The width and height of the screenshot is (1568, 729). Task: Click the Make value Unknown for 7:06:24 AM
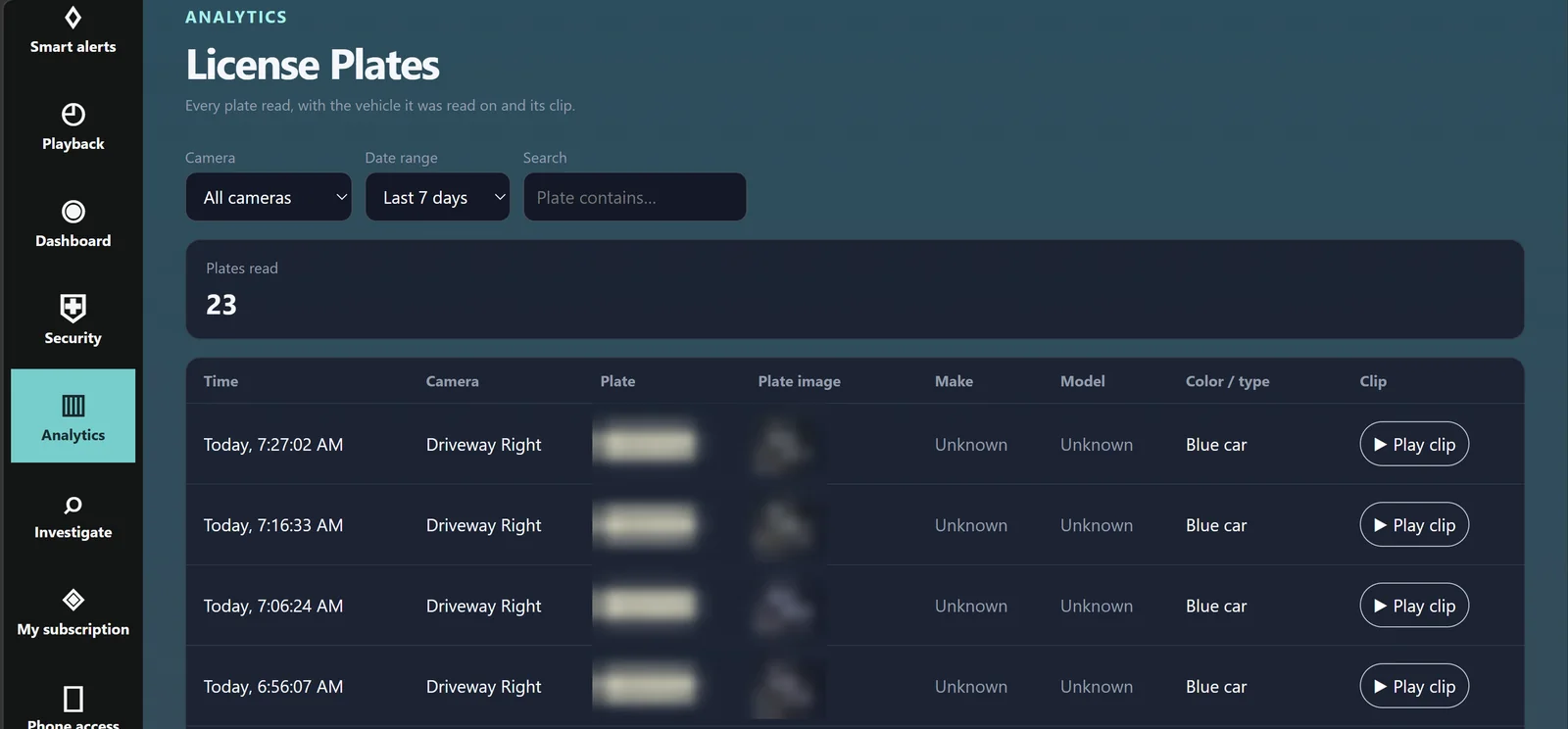pos(970,607)
